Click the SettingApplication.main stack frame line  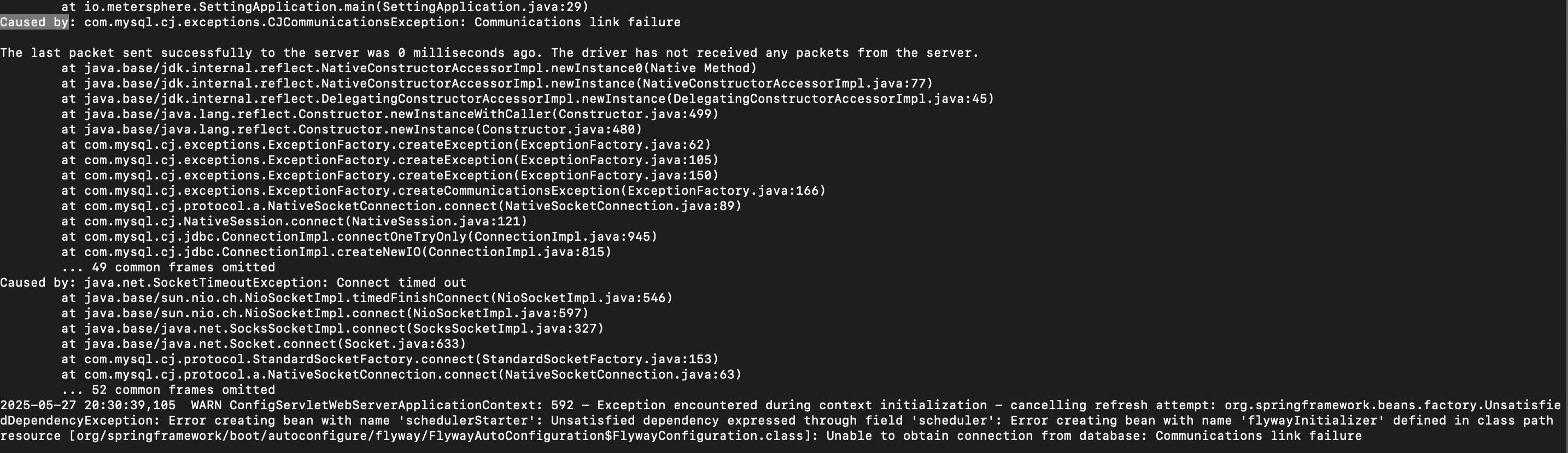tap(325, 7)
